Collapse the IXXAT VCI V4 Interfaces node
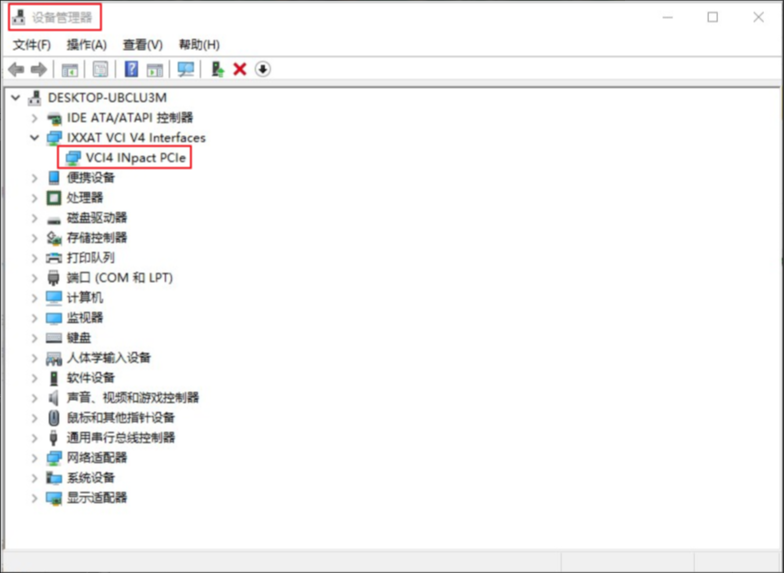The image size is (784, 573). [x=34, y=138]
